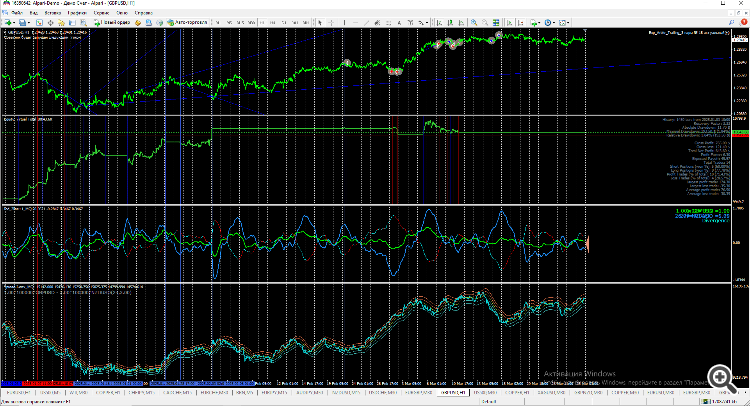The height and width of the screenshot is (406, 750).
Task: Select the M1 timeframe button
Action: point(219,22)
